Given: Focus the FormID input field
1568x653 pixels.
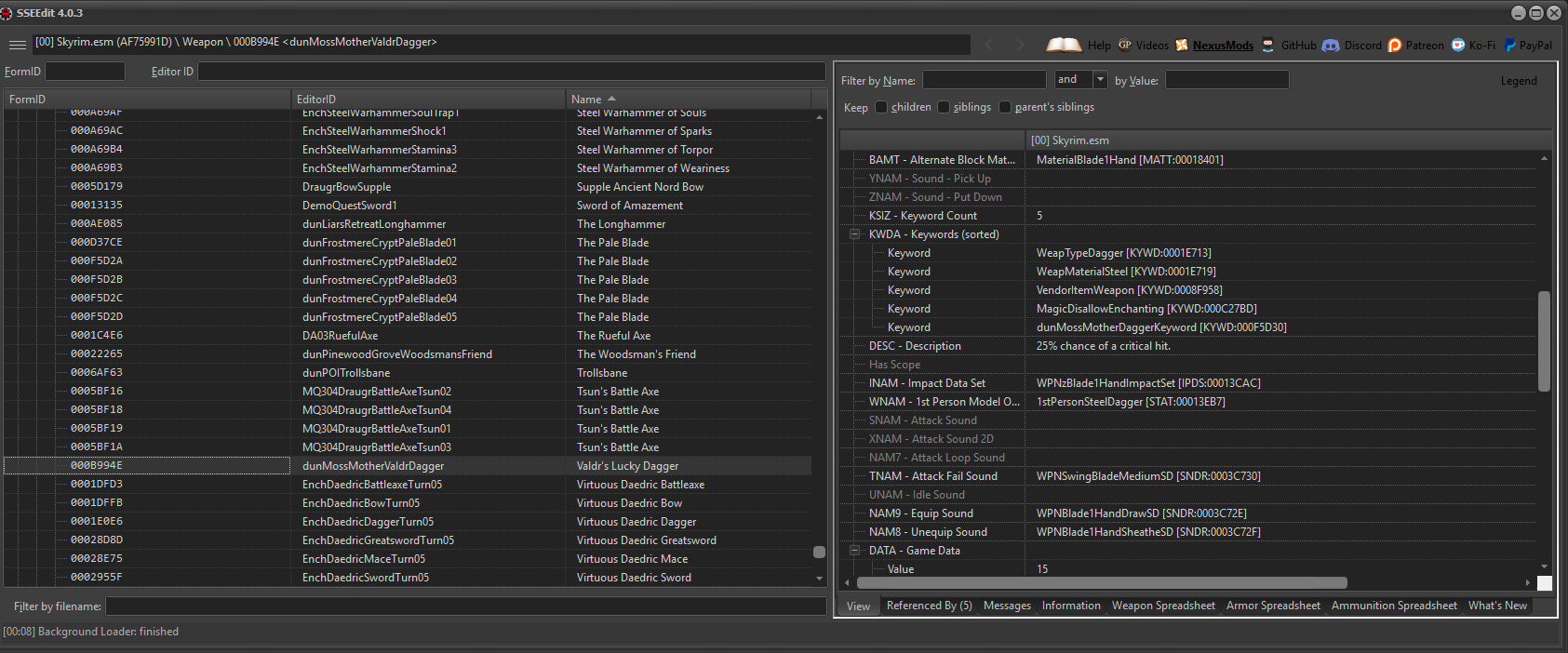Looking at the screenshot, I should [85, 72].
